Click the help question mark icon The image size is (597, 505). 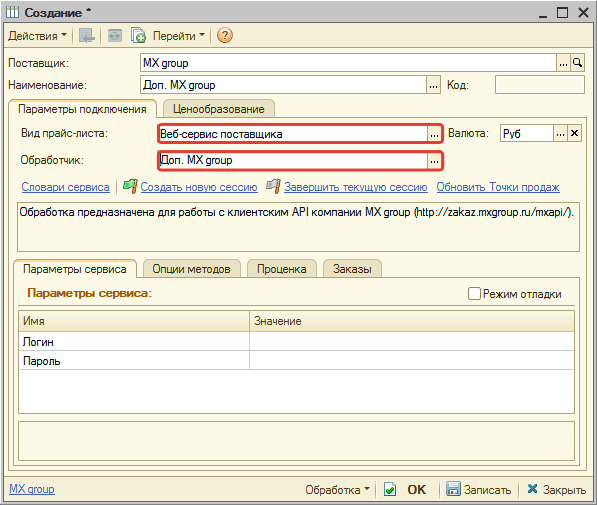(225, 35)
